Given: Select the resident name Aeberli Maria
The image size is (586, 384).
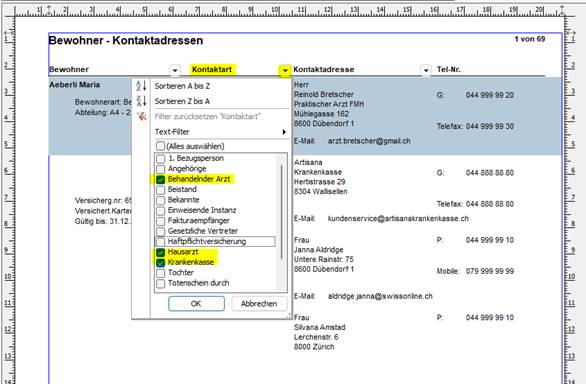Looking at the screenshot, I should pyautogui.click(x=74, y=85).
